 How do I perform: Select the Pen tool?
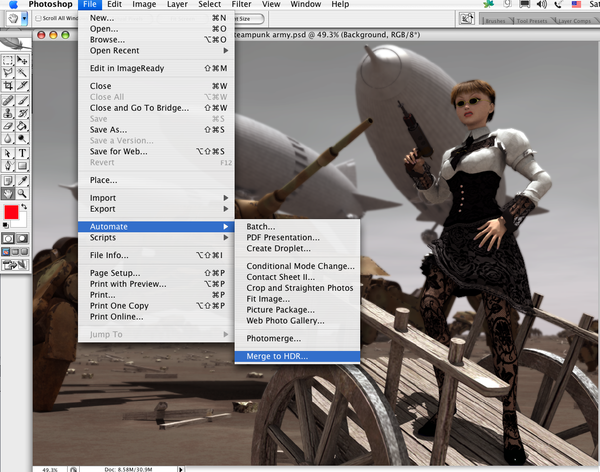click(8, 166)
